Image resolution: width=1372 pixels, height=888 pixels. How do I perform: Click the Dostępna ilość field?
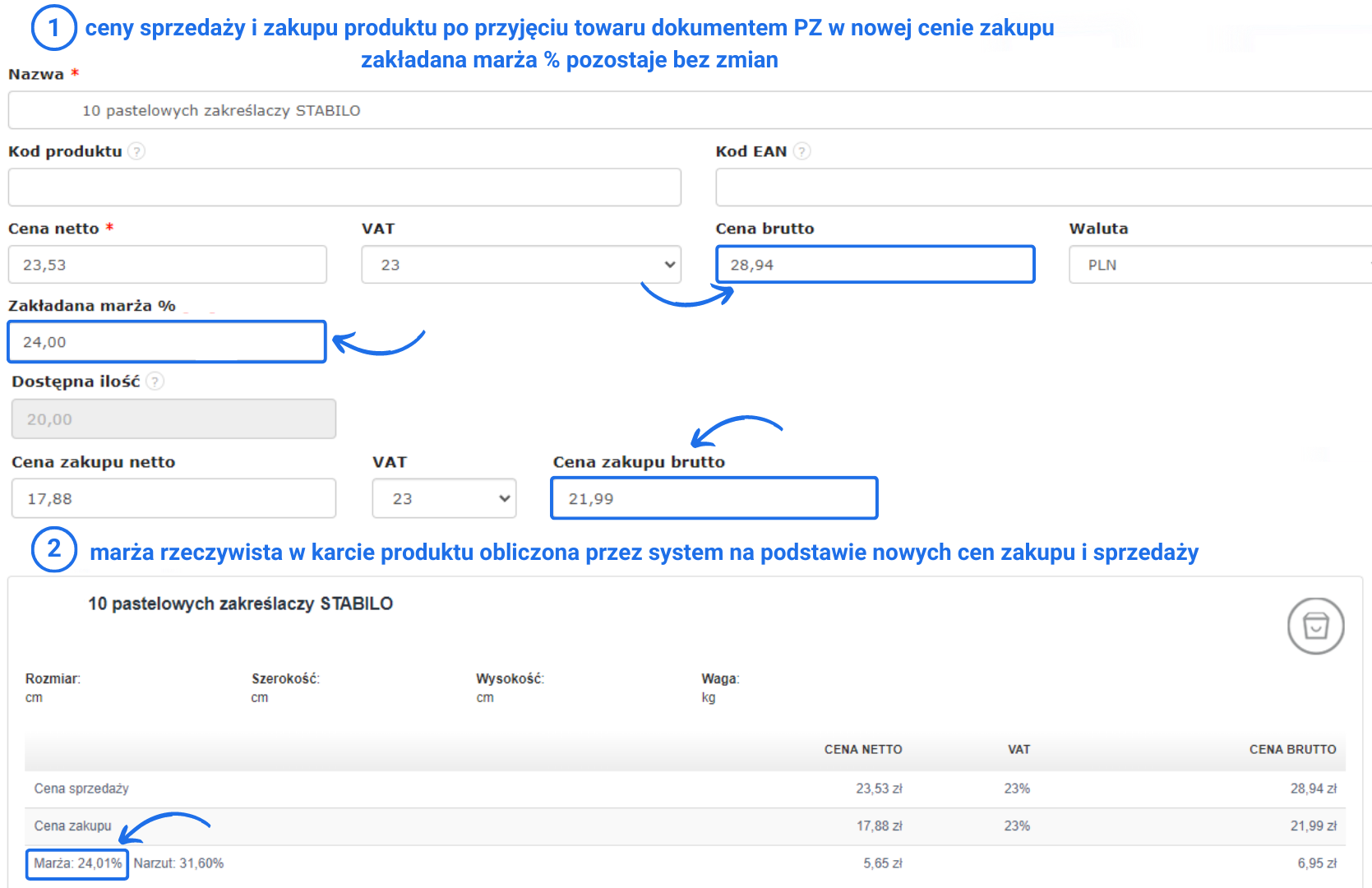click(x=173, y=419)
